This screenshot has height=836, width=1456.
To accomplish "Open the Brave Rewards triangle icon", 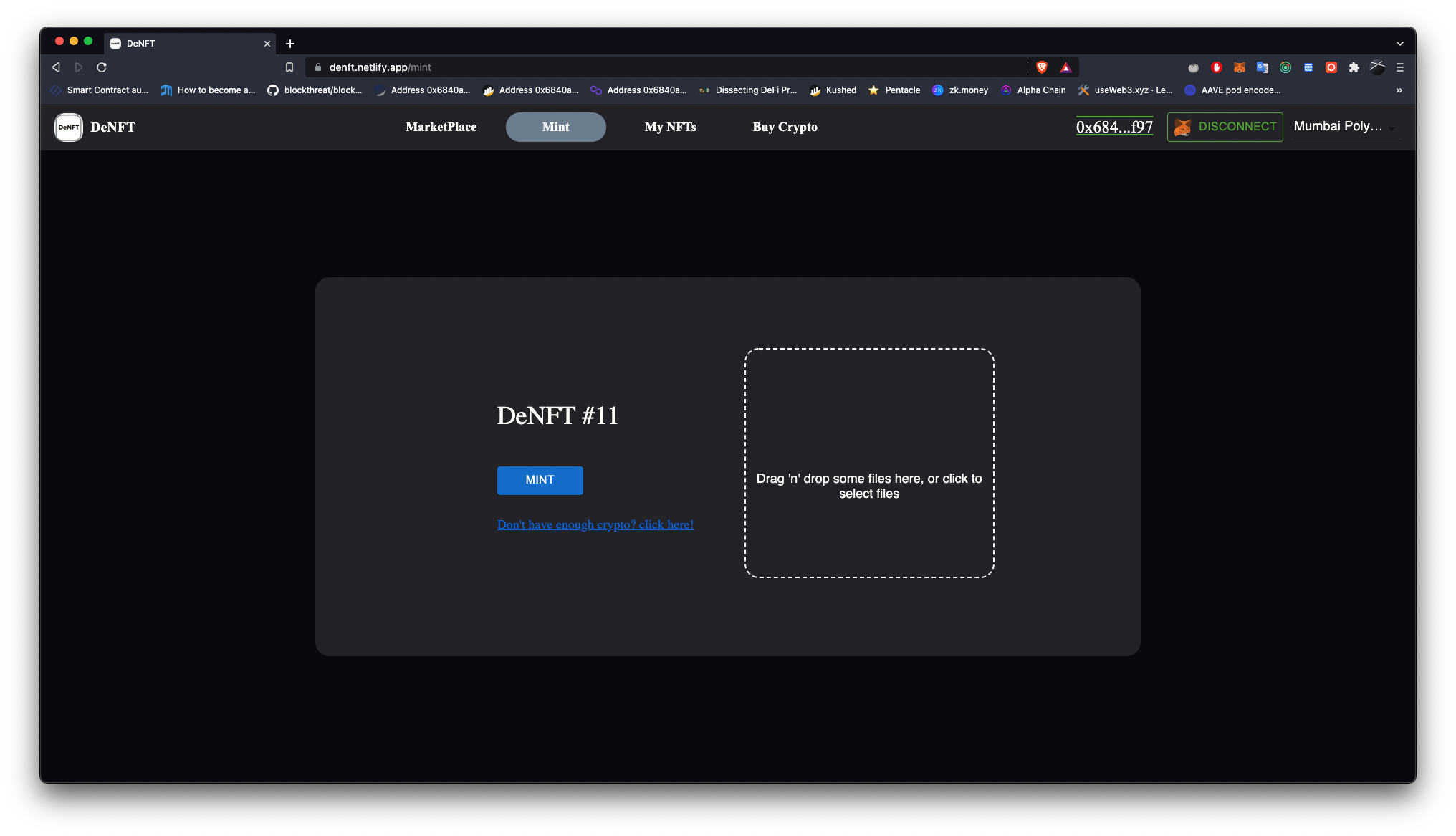I will [x=1066, y=67].
